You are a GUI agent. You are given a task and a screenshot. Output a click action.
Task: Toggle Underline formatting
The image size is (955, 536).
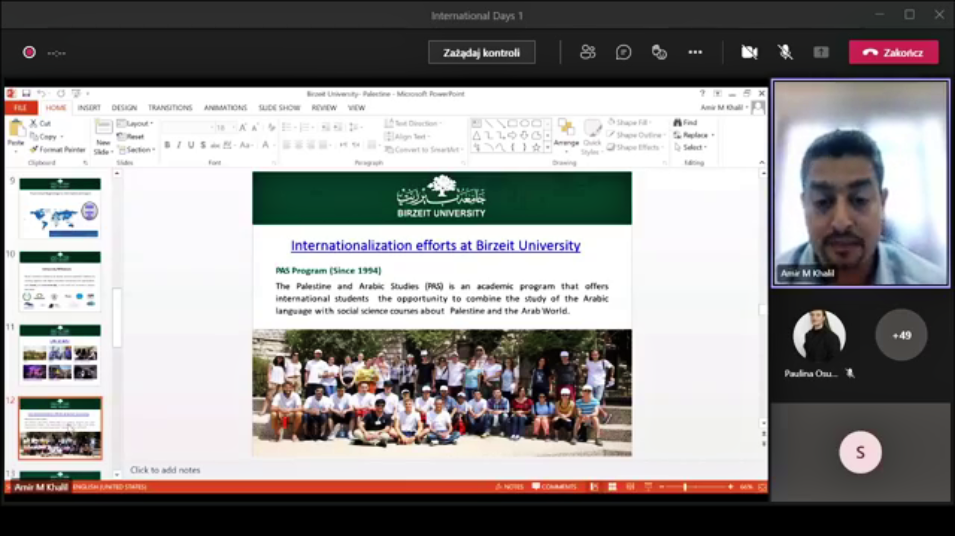tap(191, 145)
